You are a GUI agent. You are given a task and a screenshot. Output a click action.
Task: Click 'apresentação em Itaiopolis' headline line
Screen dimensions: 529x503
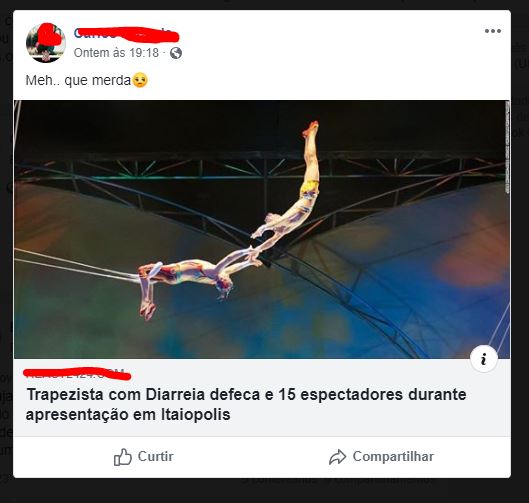point(128,414)
